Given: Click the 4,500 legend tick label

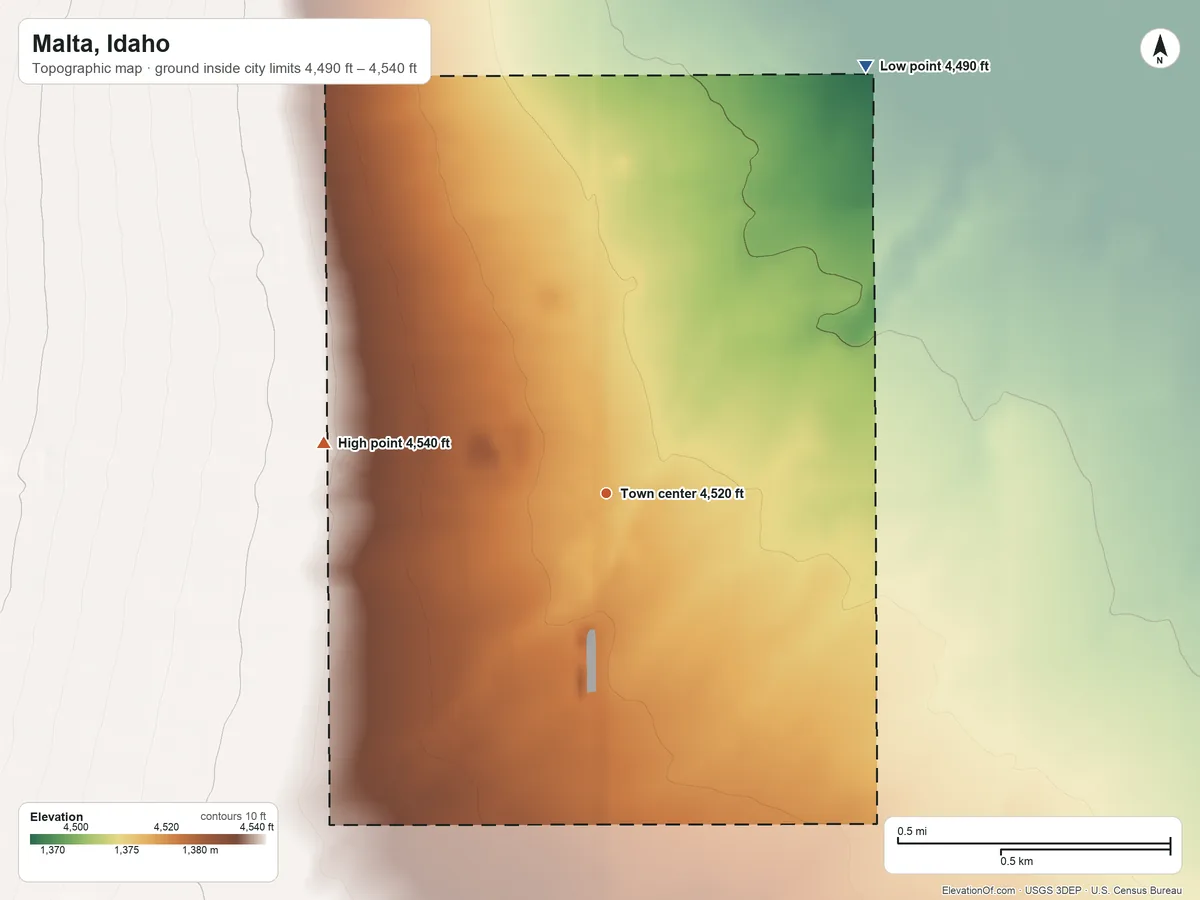Looking at the screenshot, I should click(76, 827).
